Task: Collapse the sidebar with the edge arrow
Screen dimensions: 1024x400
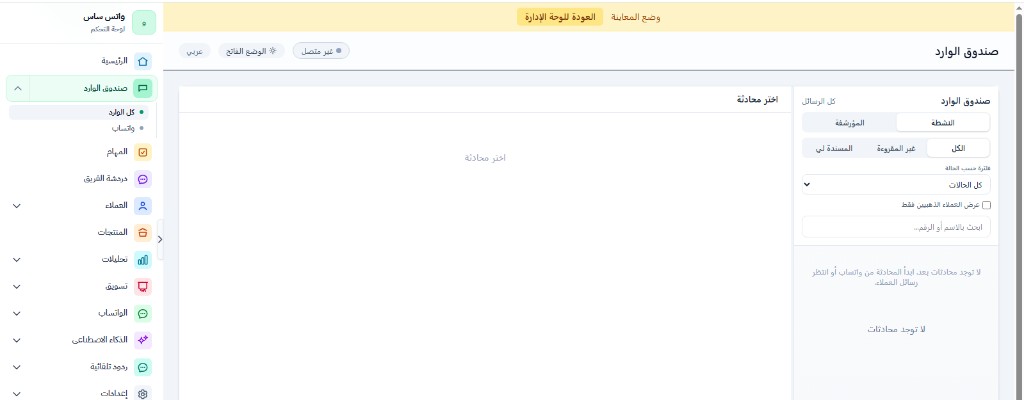Action: point(160,239)
